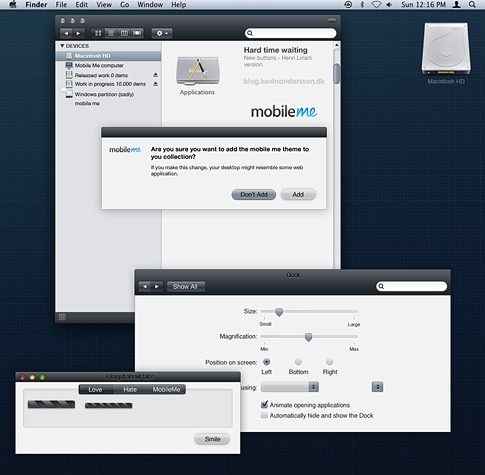The width and height of the screenshot is (485, 475).
Task: Select mobile me item in sidebar
Action: click(87, 103)
